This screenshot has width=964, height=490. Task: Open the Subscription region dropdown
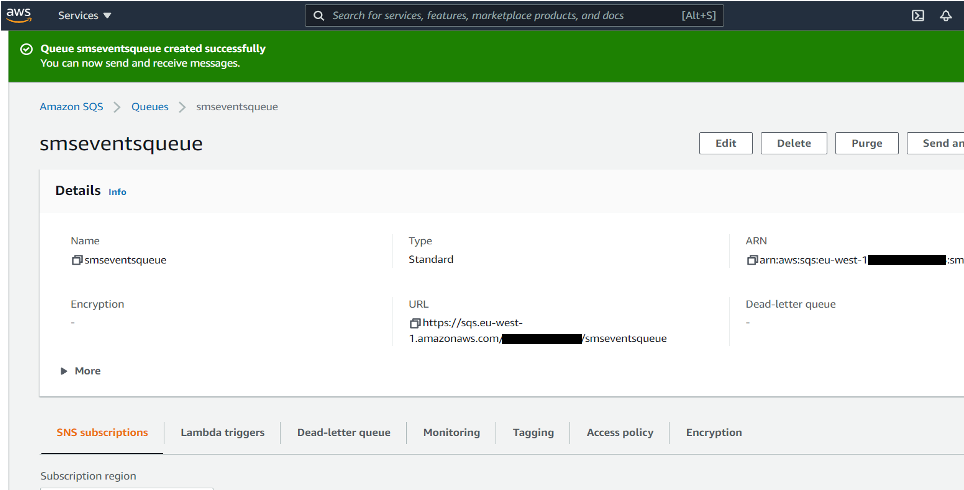click(127, 488)
